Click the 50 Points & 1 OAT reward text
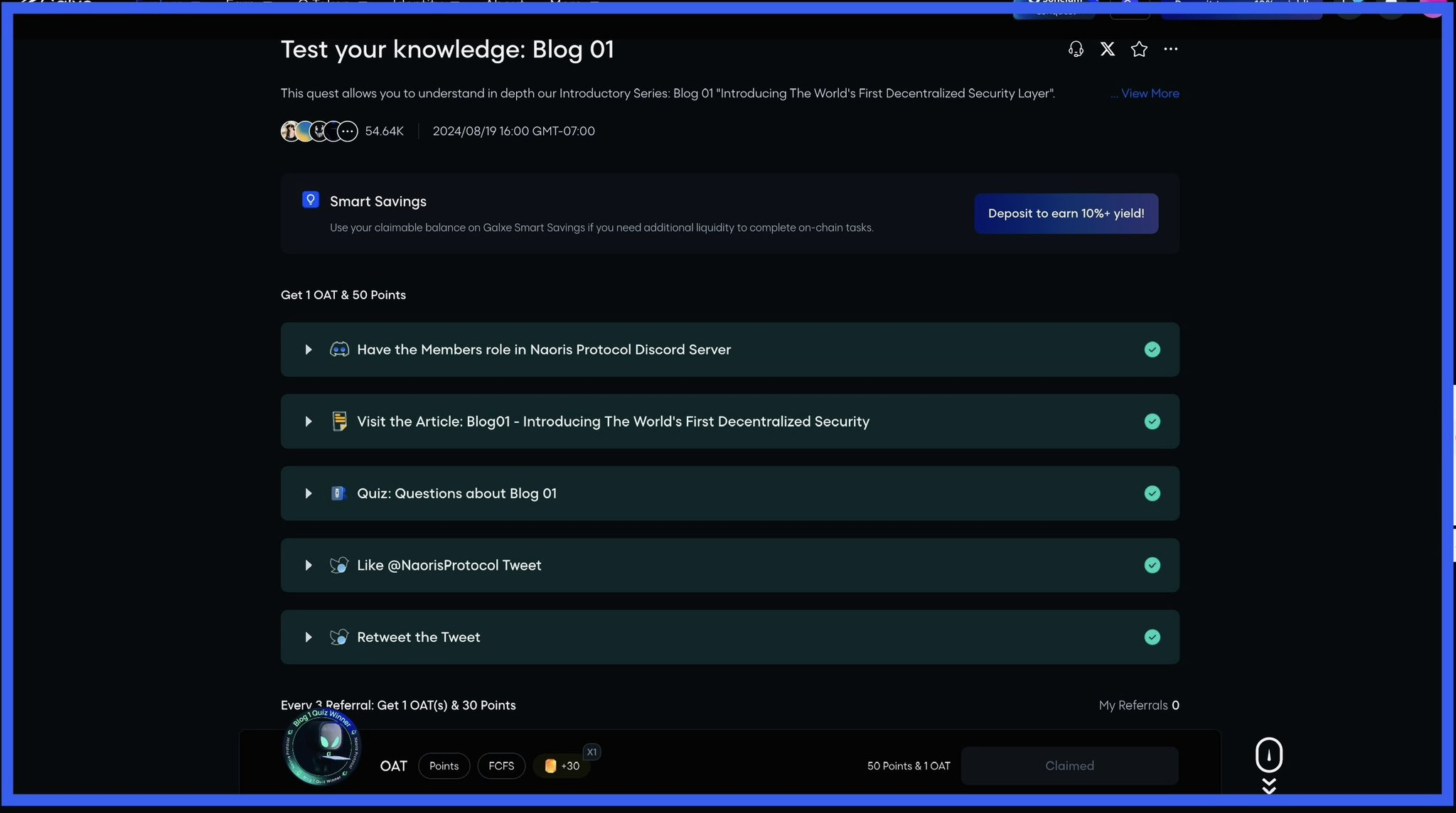Image resolution: width=1456 pixels, height=813 pixels. click(909, 765)
